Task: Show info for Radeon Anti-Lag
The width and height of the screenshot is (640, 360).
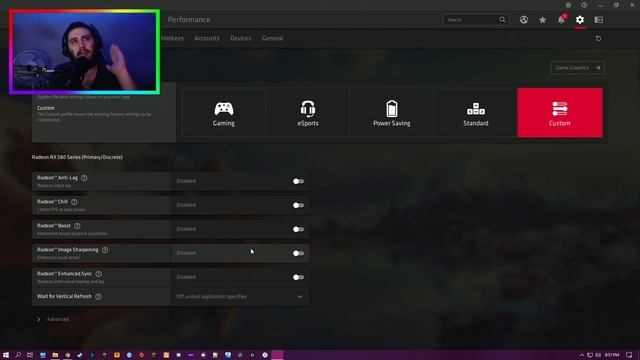Action: pos(84,178)
